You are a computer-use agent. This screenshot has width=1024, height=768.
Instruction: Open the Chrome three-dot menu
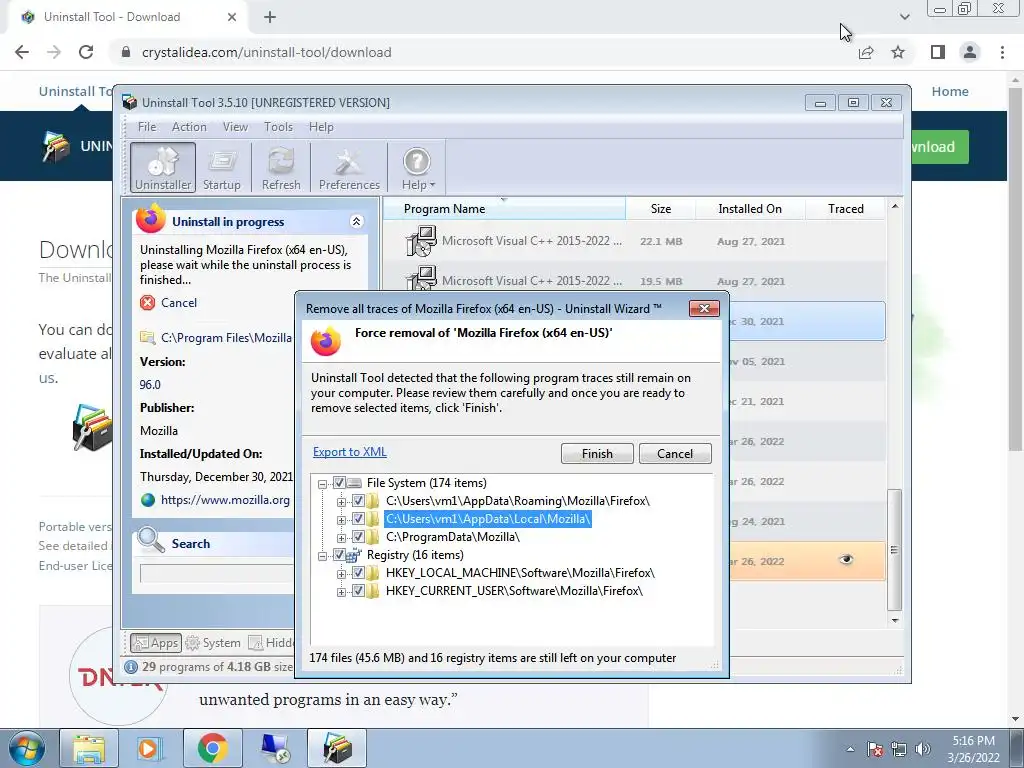1002,52
